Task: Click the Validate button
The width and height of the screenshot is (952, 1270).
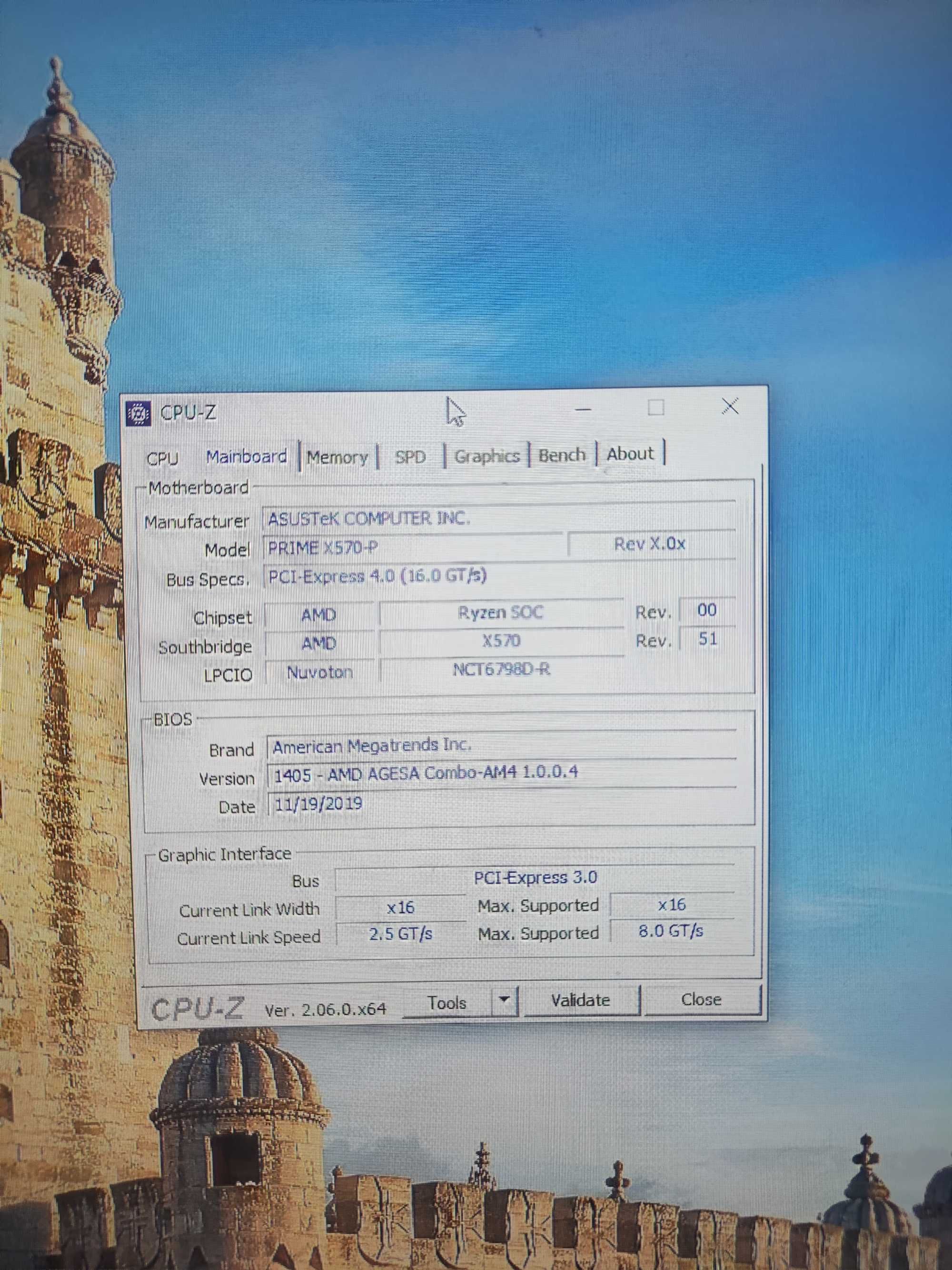Action: pos(580,1000)
